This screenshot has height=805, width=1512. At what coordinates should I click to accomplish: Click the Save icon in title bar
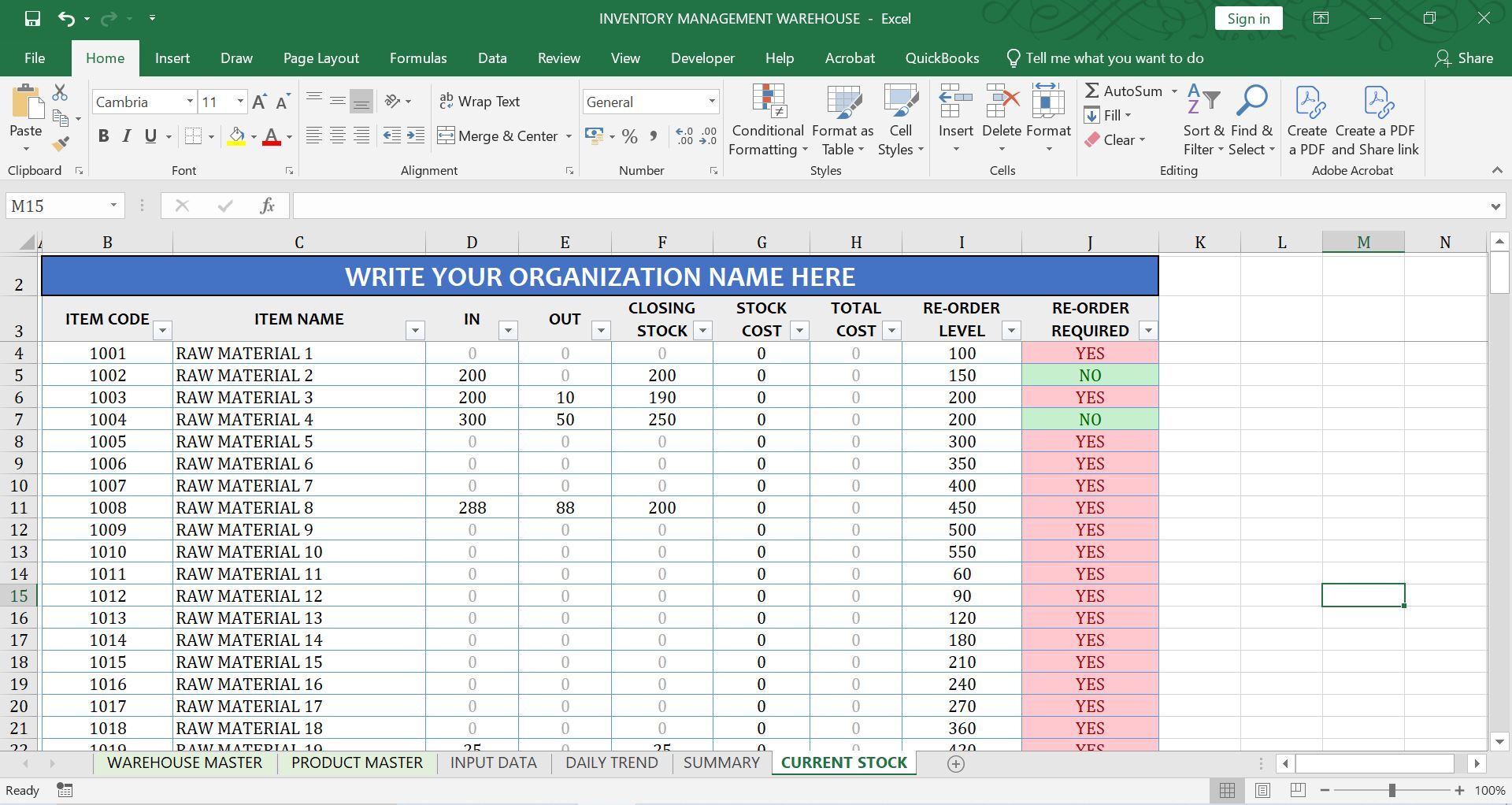[32, 18]
